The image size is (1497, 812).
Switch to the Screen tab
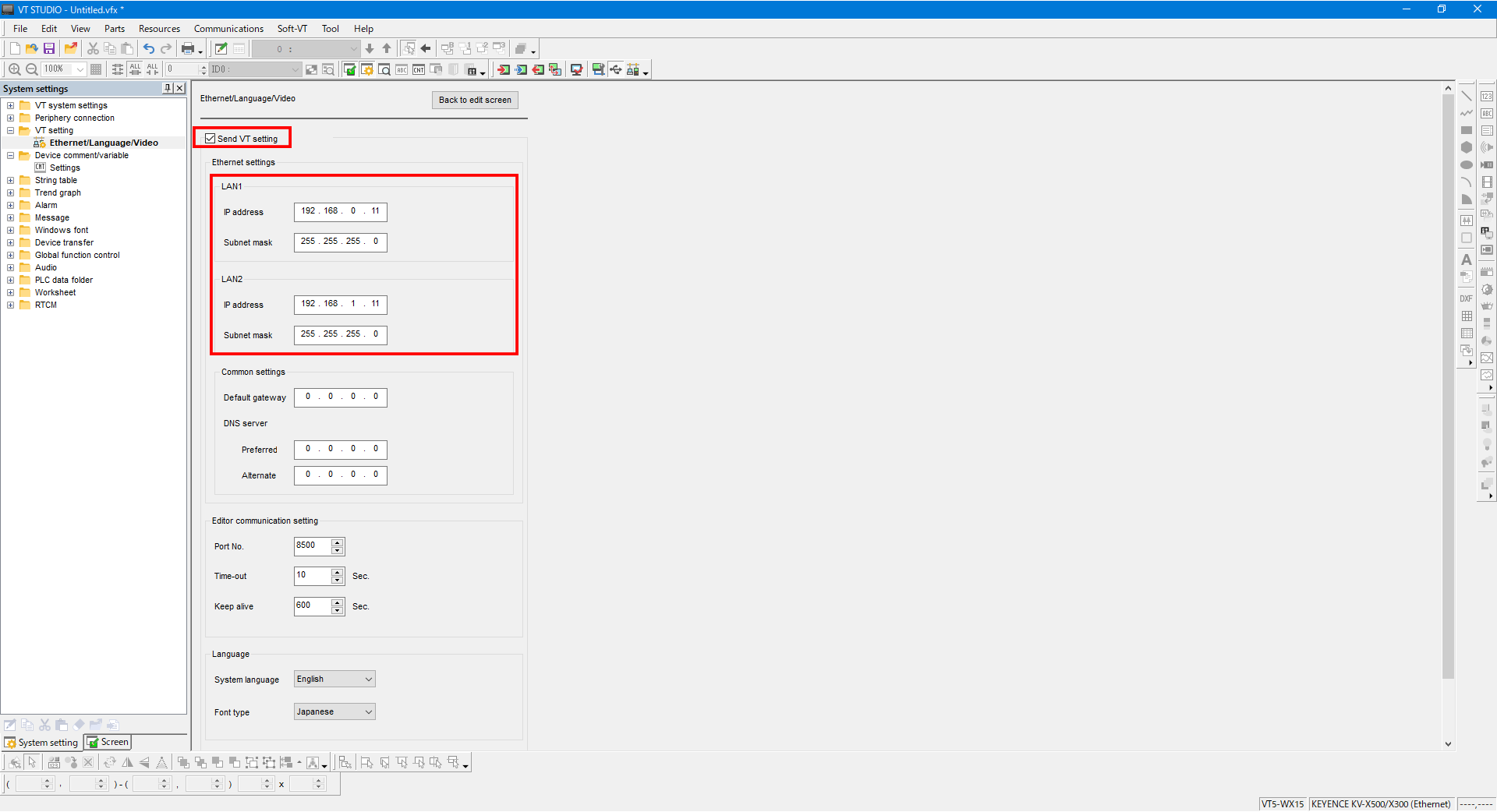tap(108, 742)
